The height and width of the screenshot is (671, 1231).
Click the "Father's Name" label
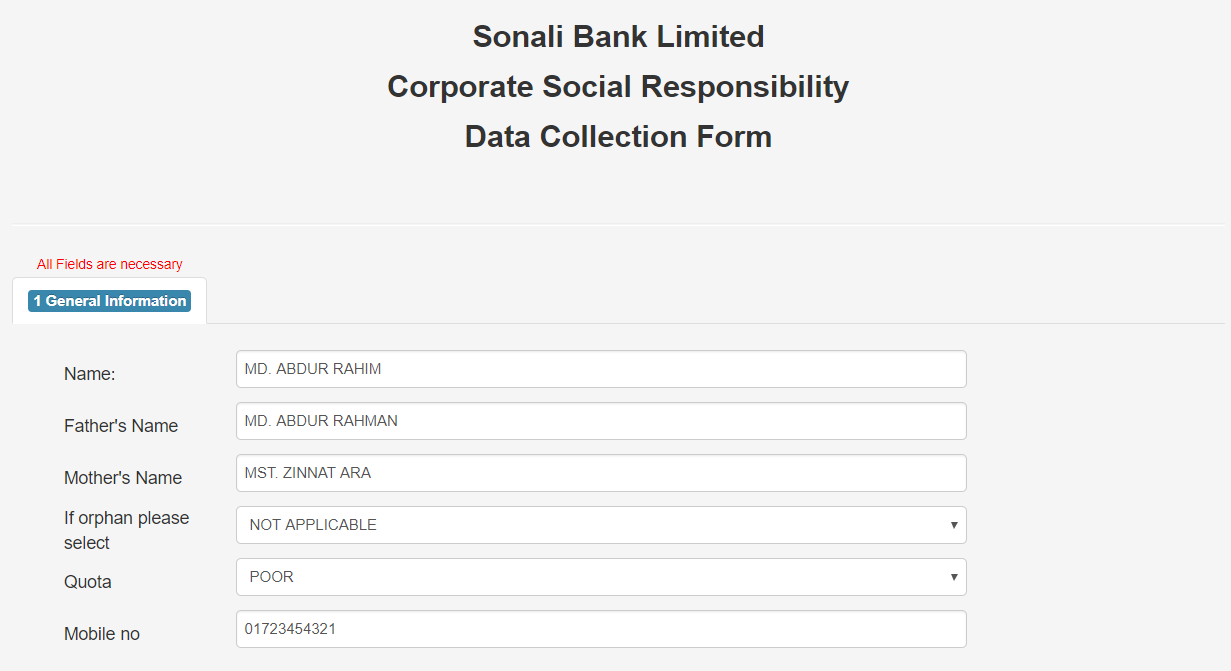[121, 426]
